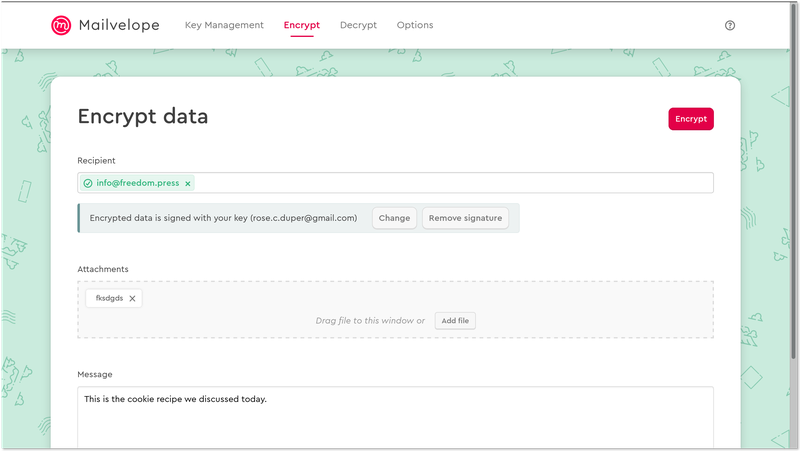This screenshot has height=451, width=800.
Task: Click the Mailvelope brand name
Action: coord(119,25)
